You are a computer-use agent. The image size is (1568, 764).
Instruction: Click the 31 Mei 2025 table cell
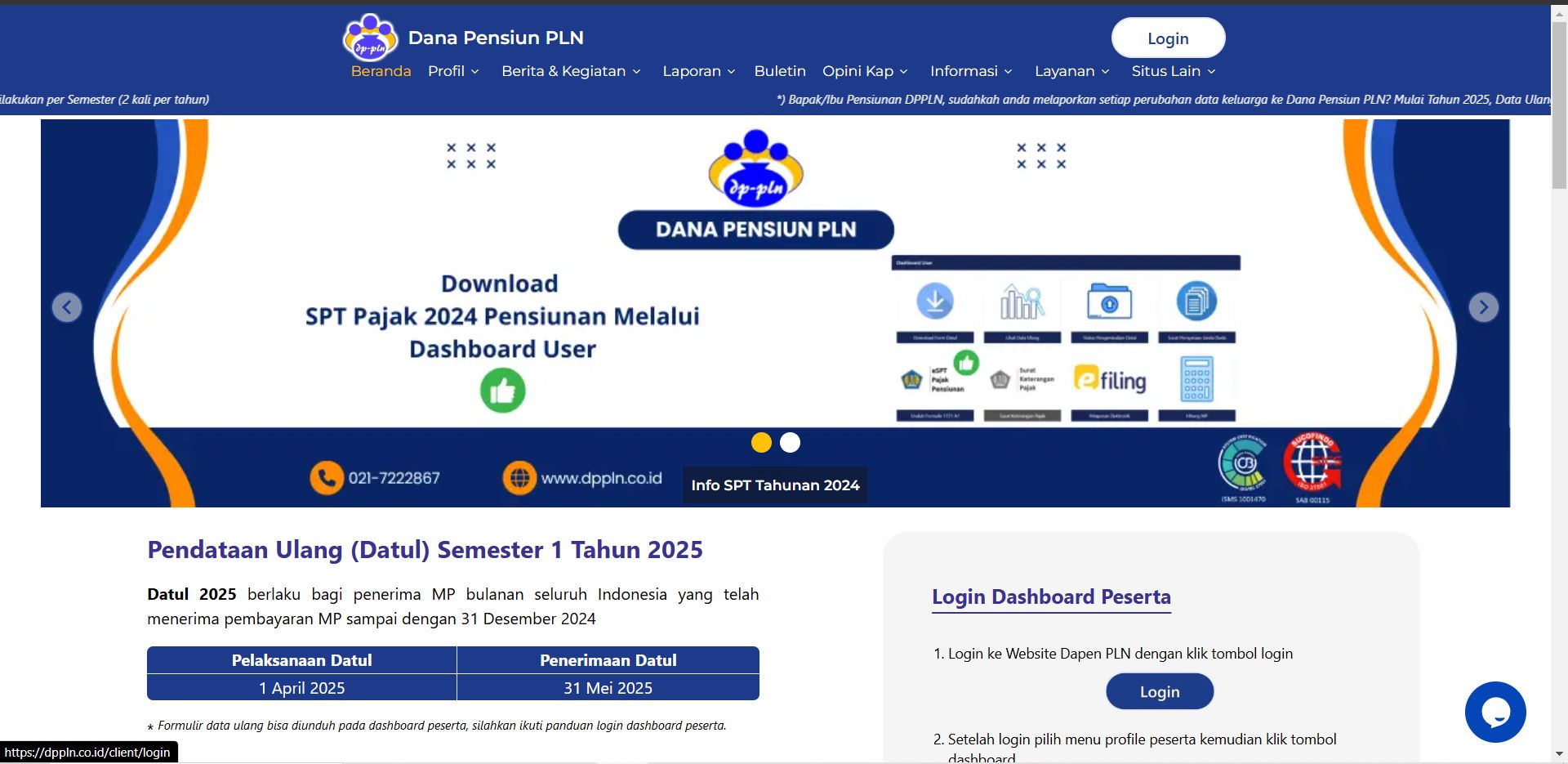608,688
